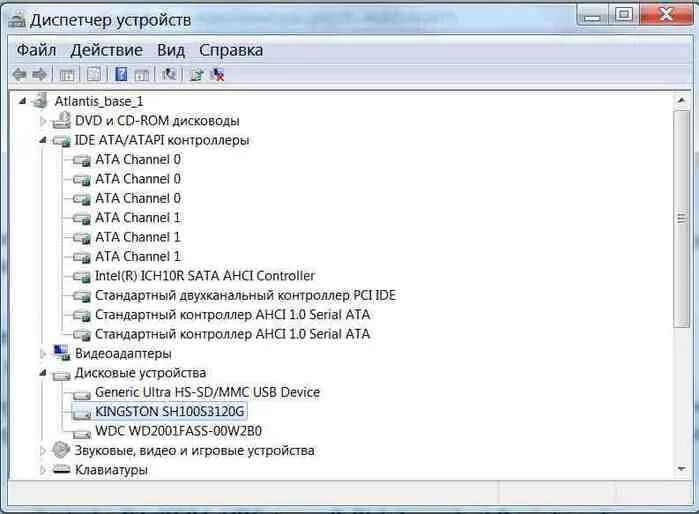This screenshot has width=699, height=514.
Task: Click the Device Manager title bar icon
Action: coord(17,20)
